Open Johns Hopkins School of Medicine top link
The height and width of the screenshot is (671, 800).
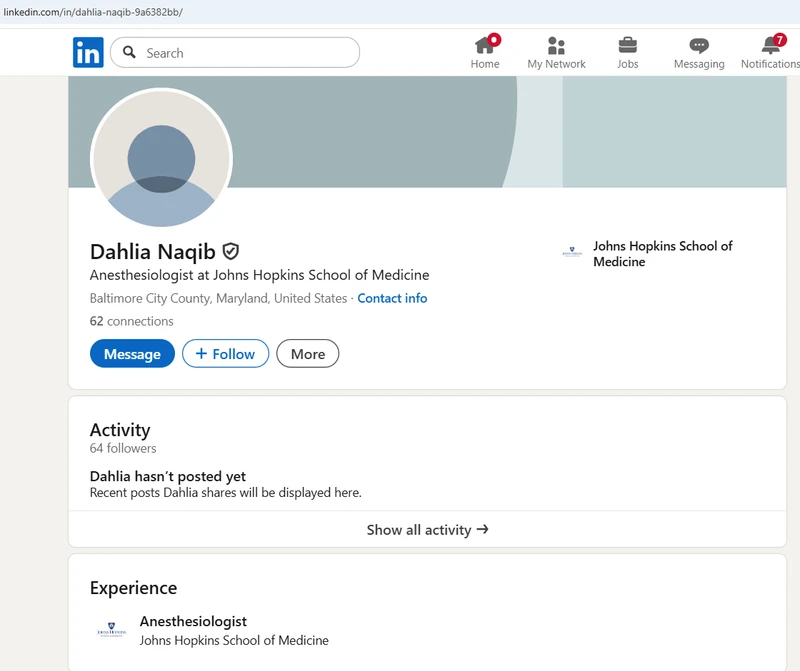pyautogui.click(x=662, y=253)
